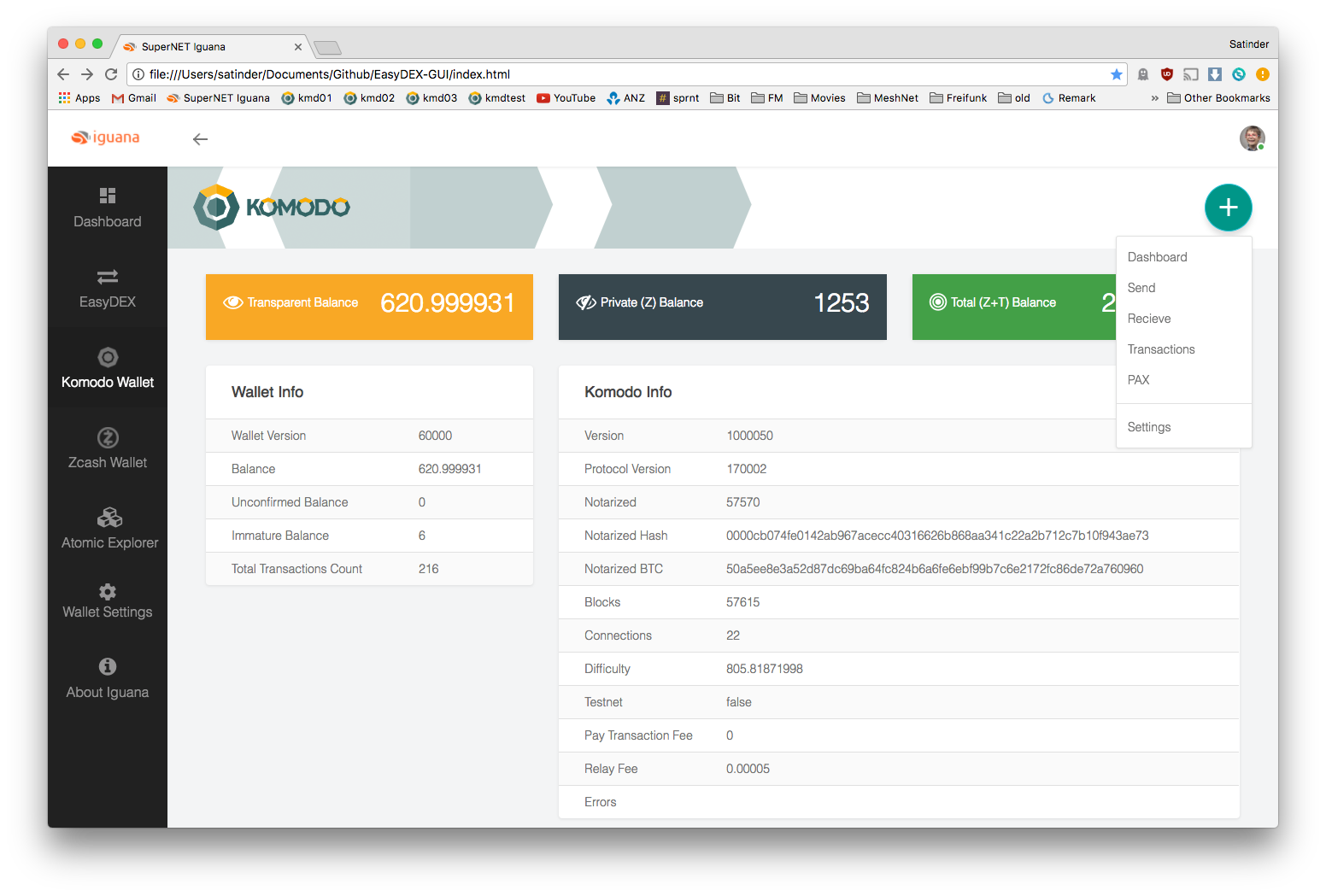Expand the Other Bookmarks folder
The width and height of the screenshot is (1326, 896).
pyautogui.click(x=1219, y=98)
